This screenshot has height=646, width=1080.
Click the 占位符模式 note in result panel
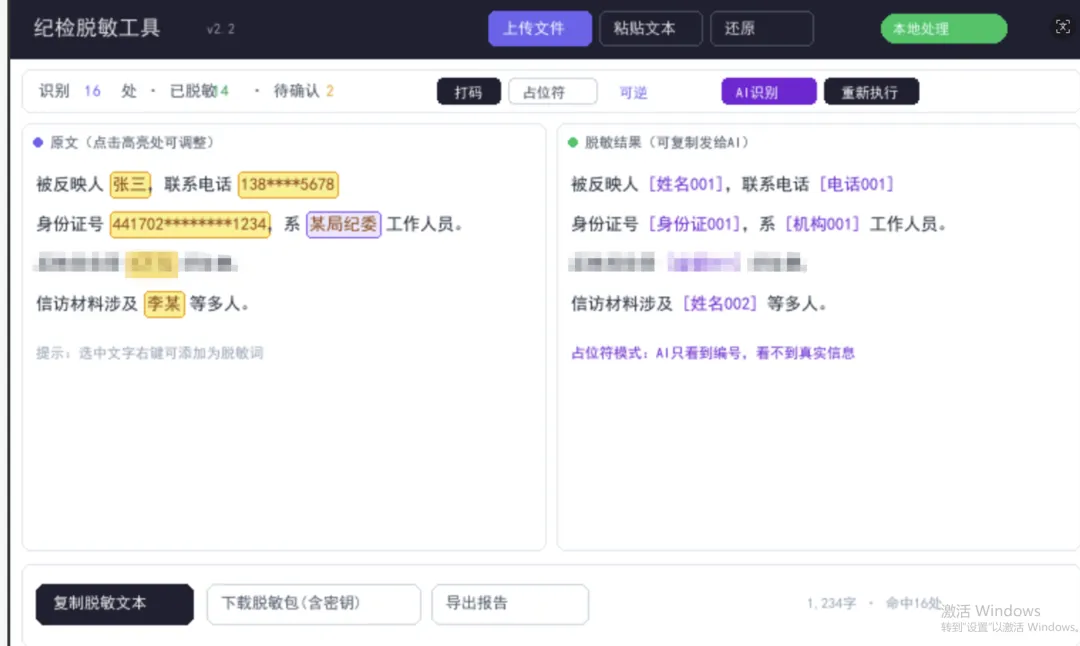[713, 353]
